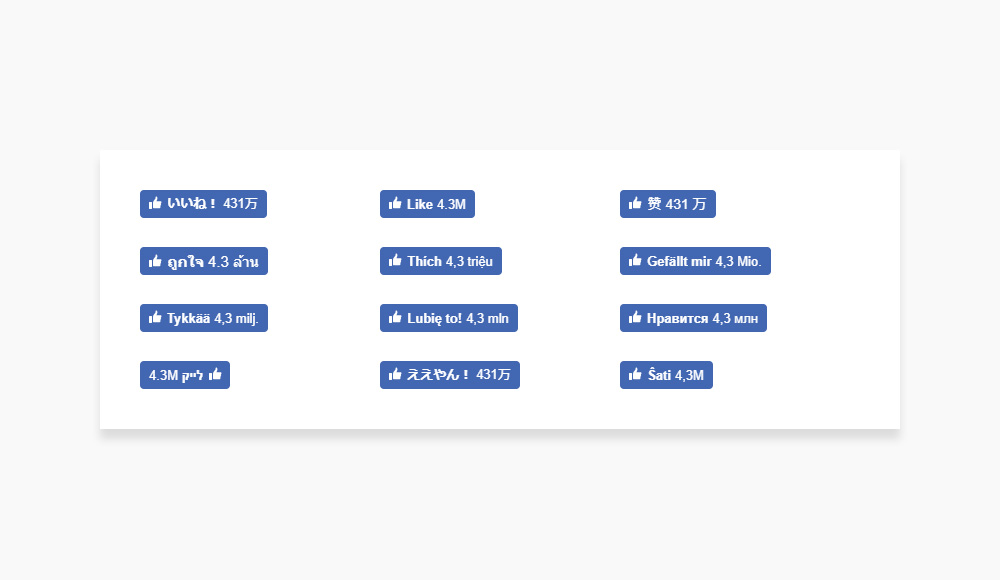
Task: Click the 赞 431 万 button label
Action: 677,204
